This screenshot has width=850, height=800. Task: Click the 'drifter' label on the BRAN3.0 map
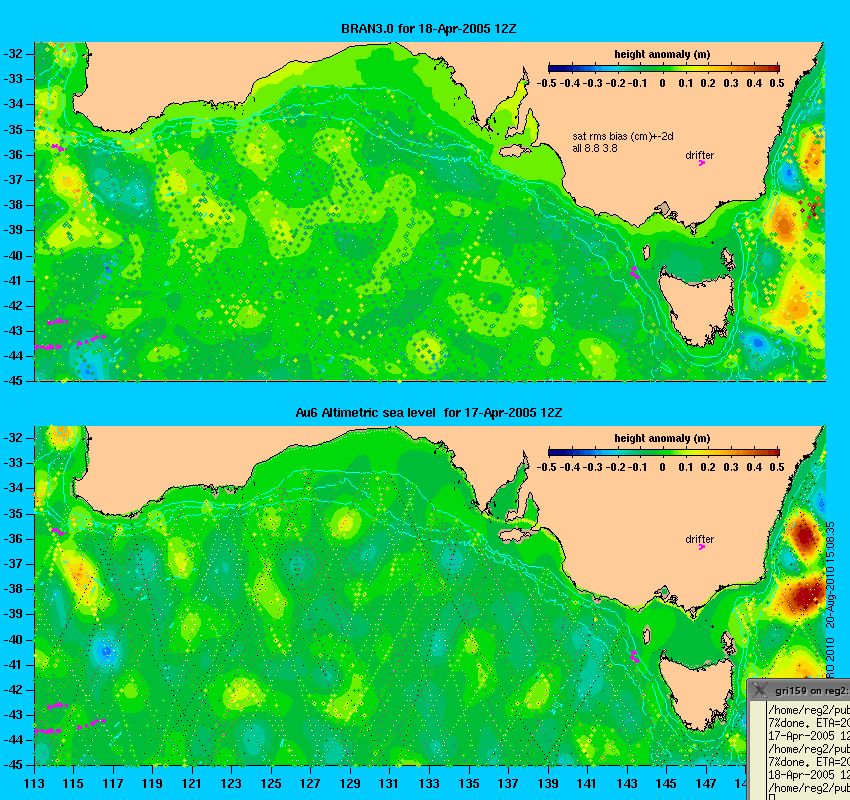tap(699, 155)
